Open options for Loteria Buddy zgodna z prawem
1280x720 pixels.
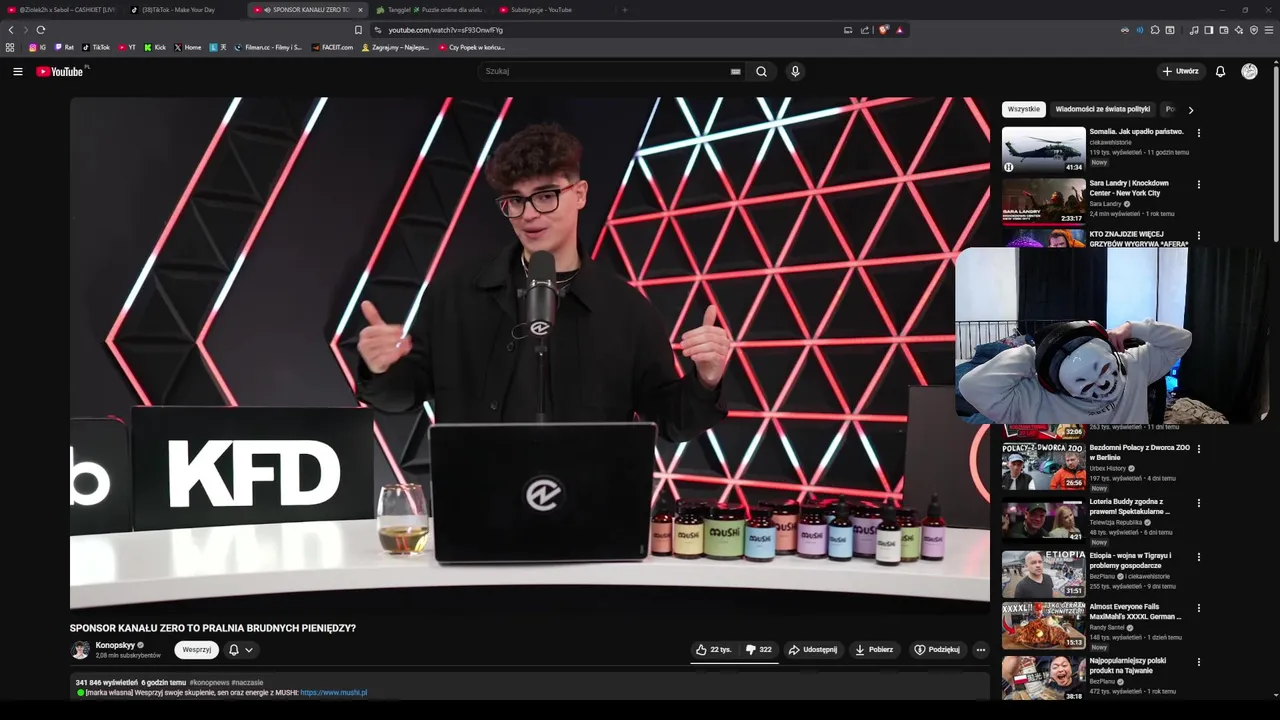coord(1199,503)
